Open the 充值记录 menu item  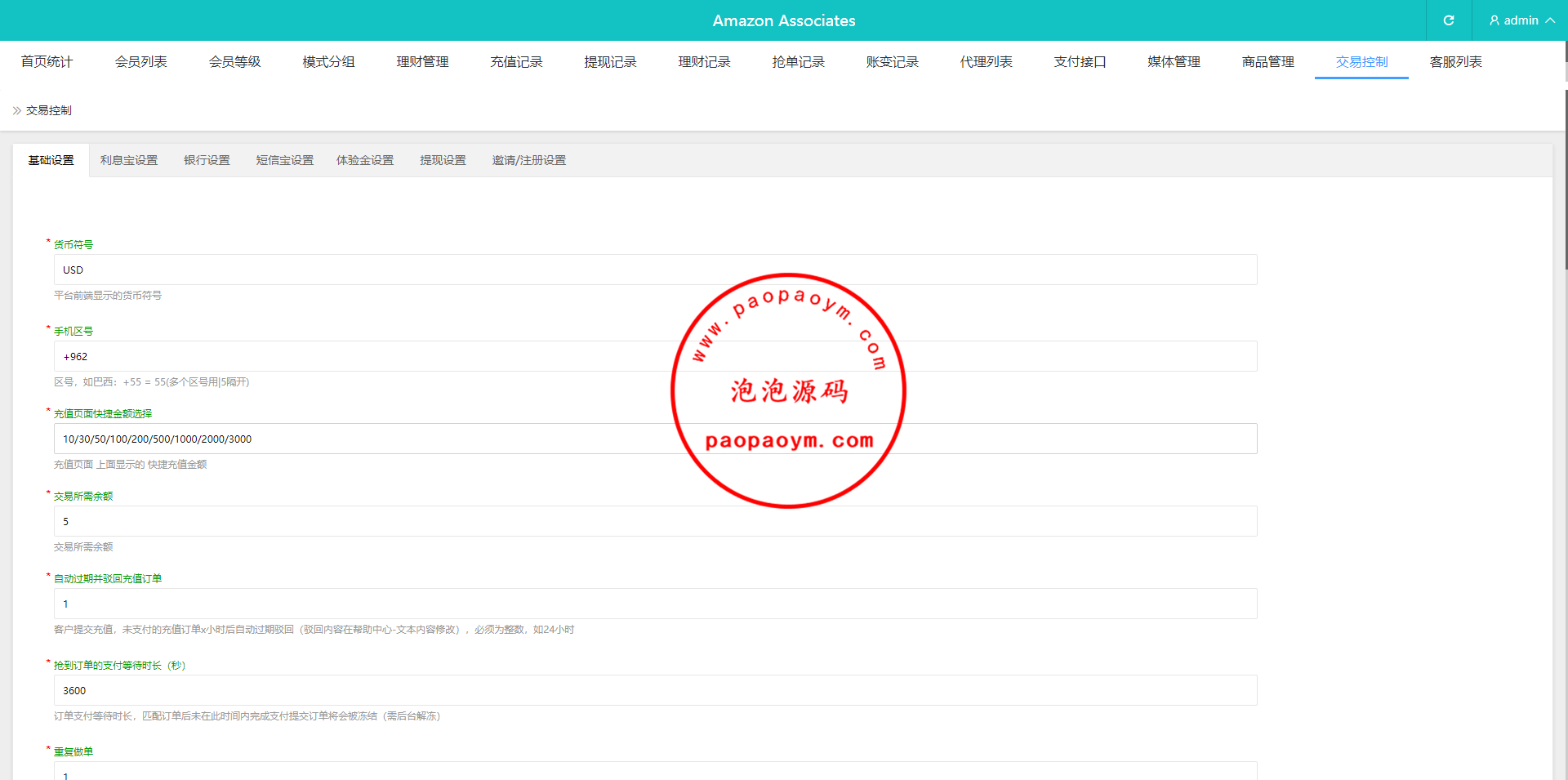pos(516,62)
